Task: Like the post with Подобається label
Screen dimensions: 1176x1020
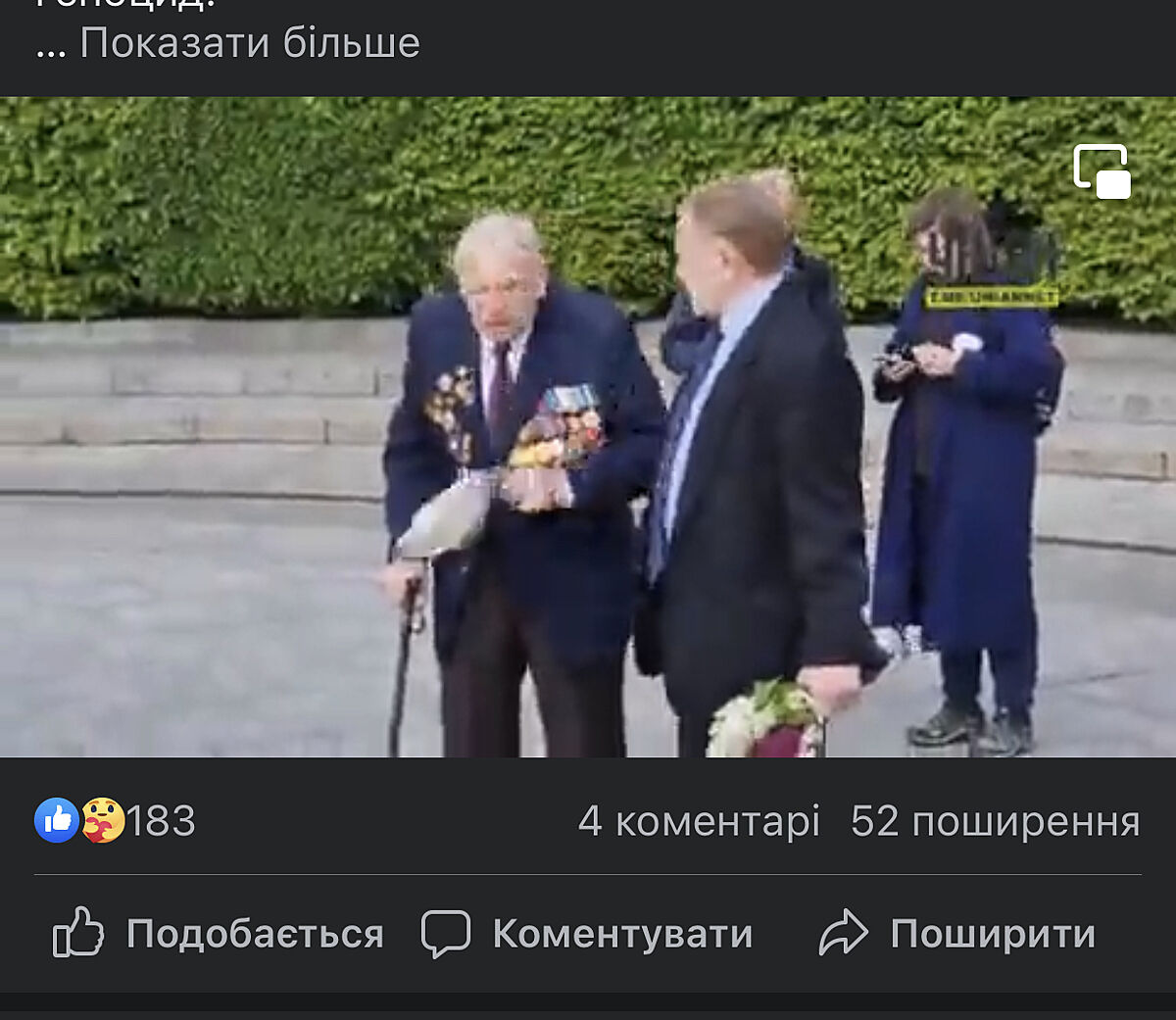Action: click(x=255, y=934)
